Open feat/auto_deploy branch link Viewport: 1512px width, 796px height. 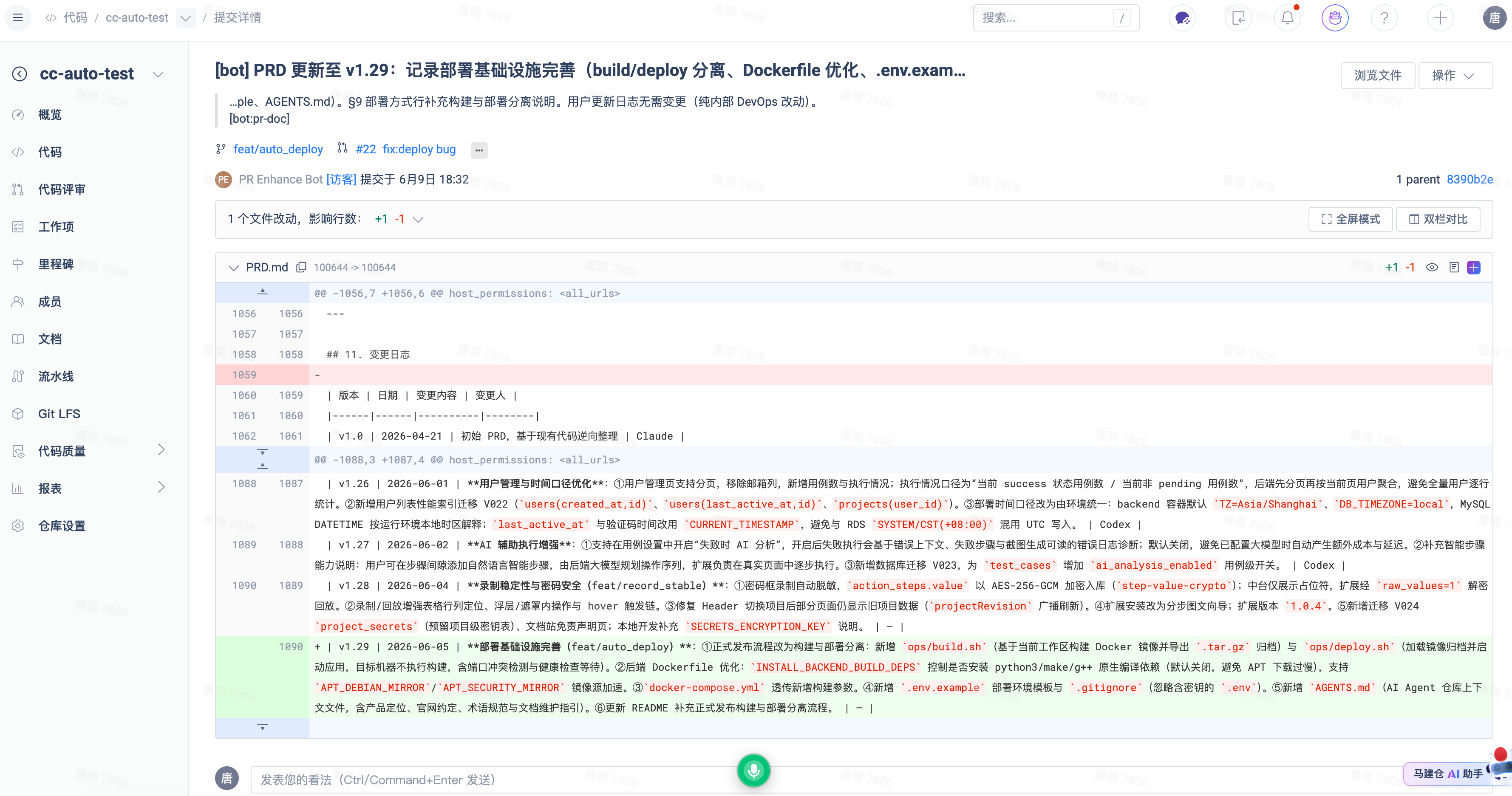[278, 150]
